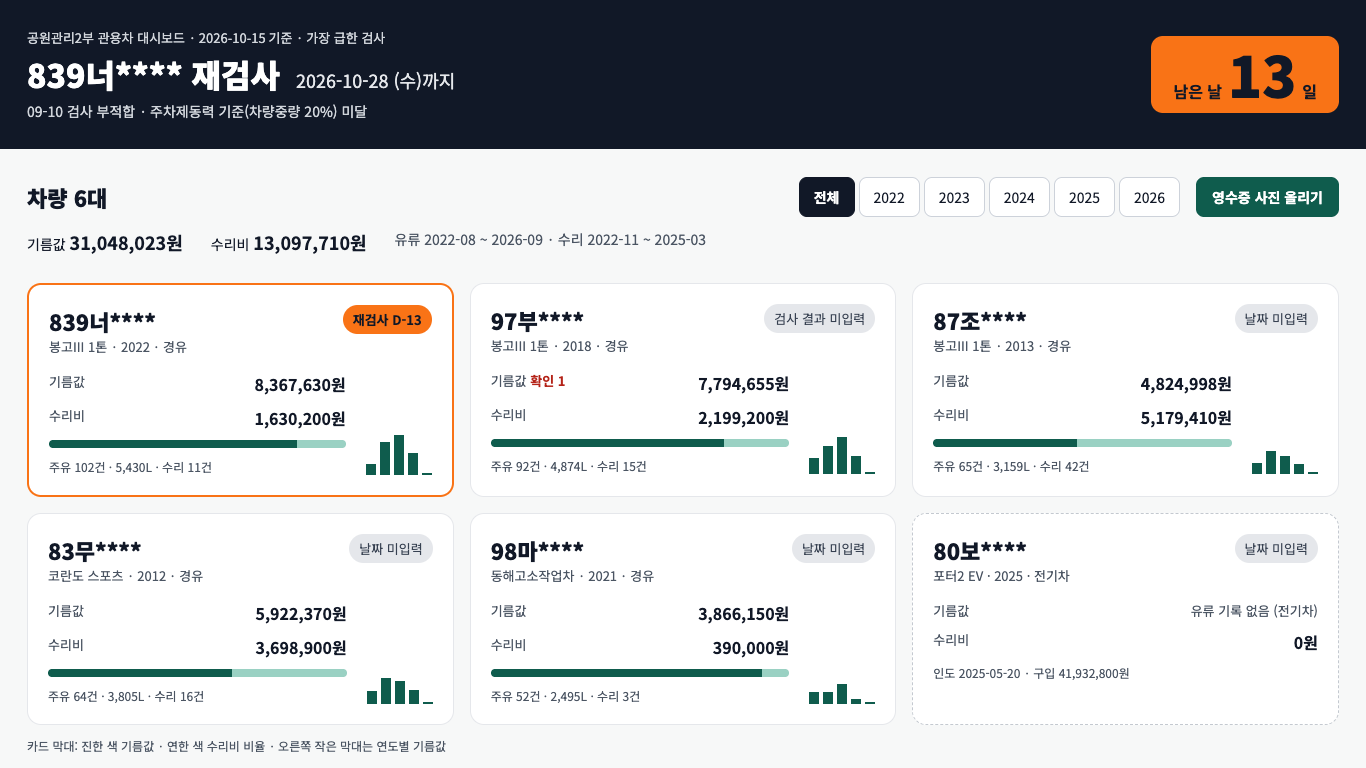Viewport: 1366px width, 768px height.
Task: Click the 차량 6대 heading
Action: coord(67,198)
